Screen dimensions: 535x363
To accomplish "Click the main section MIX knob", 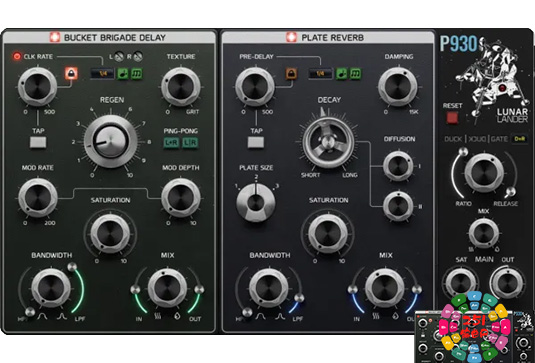I will pos(483,233).
